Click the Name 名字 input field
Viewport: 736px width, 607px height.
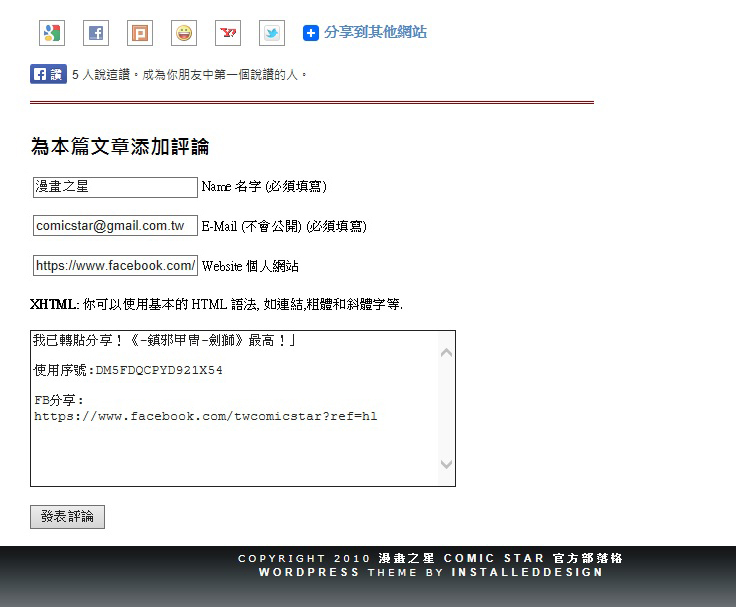pos(115,187)
